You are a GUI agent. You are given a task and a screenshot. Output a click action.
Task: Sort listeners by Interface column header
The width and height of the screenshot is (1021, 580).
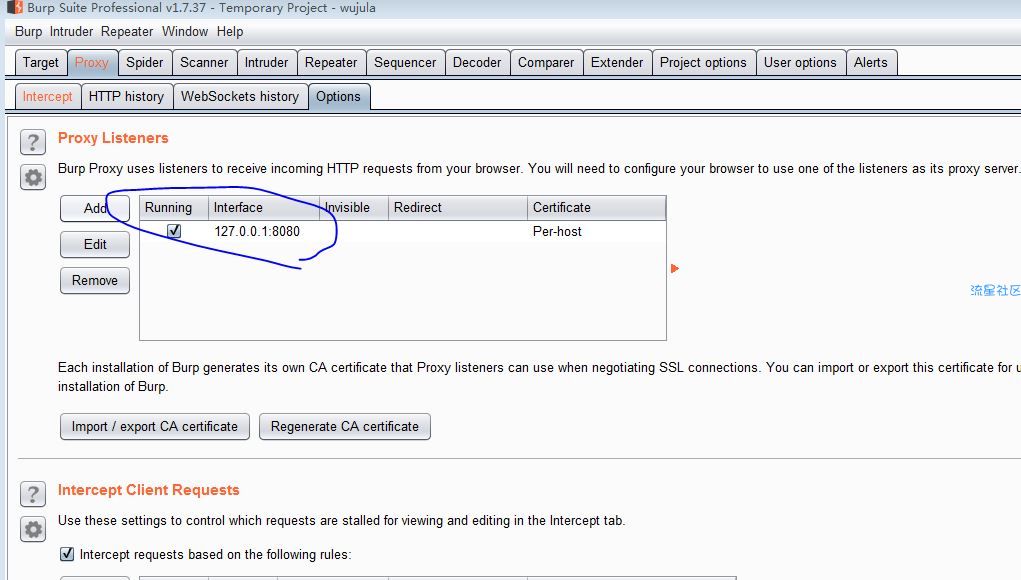[x=264, y=208]
